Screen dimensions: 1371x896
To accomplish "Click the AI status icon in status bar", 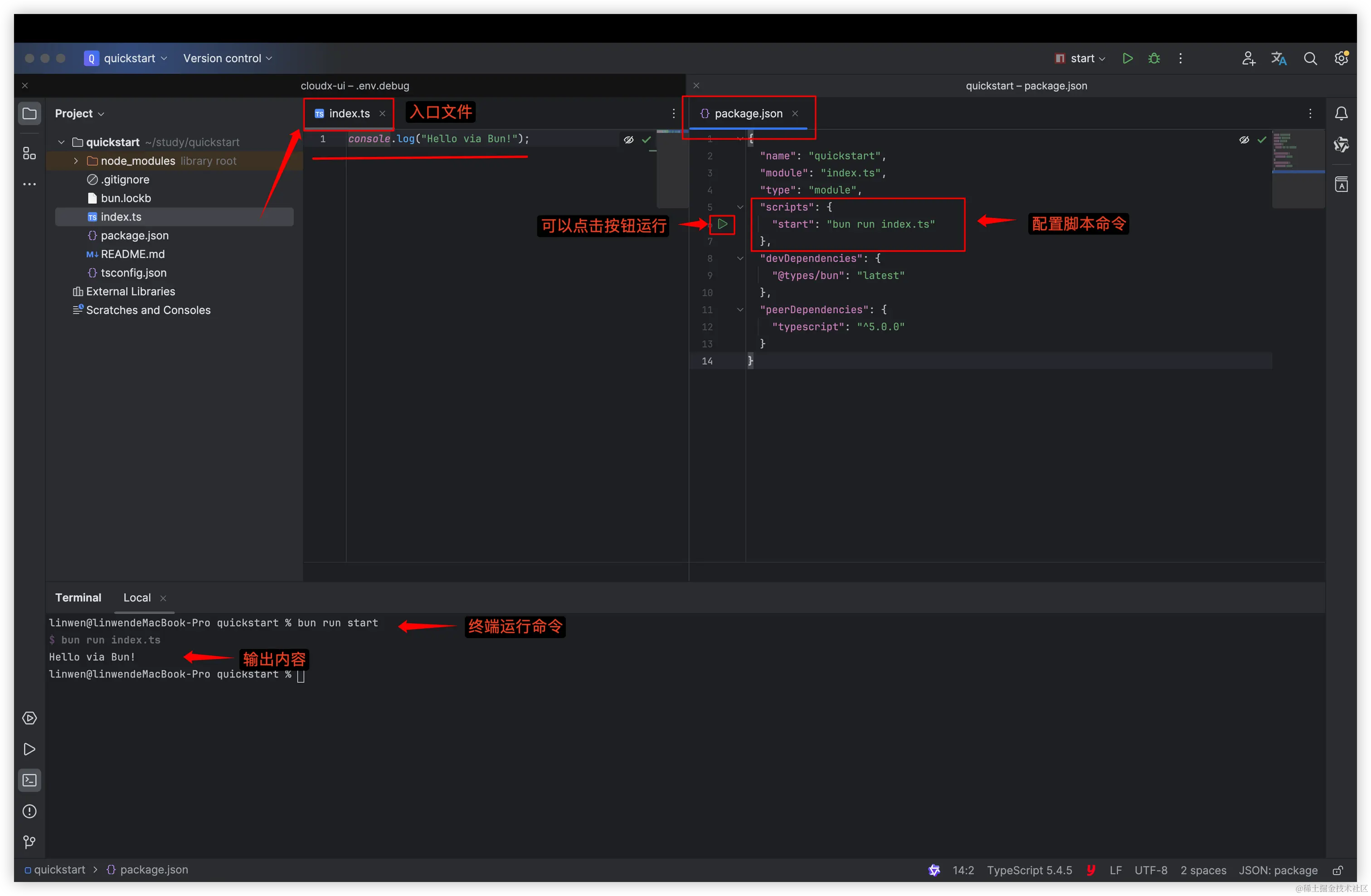I will point(934,870).
